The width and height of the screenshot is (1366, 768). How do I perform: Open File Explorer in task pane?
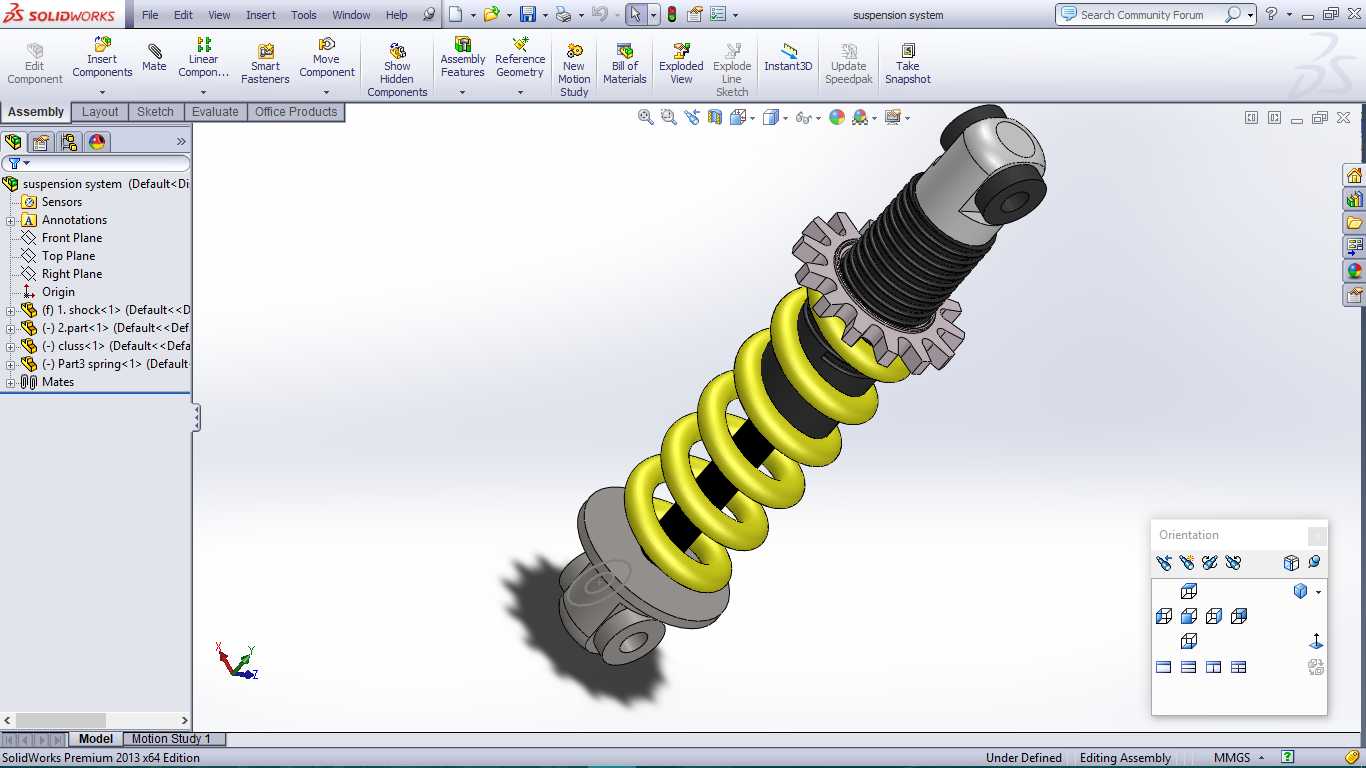click(x=1354, y=222)
